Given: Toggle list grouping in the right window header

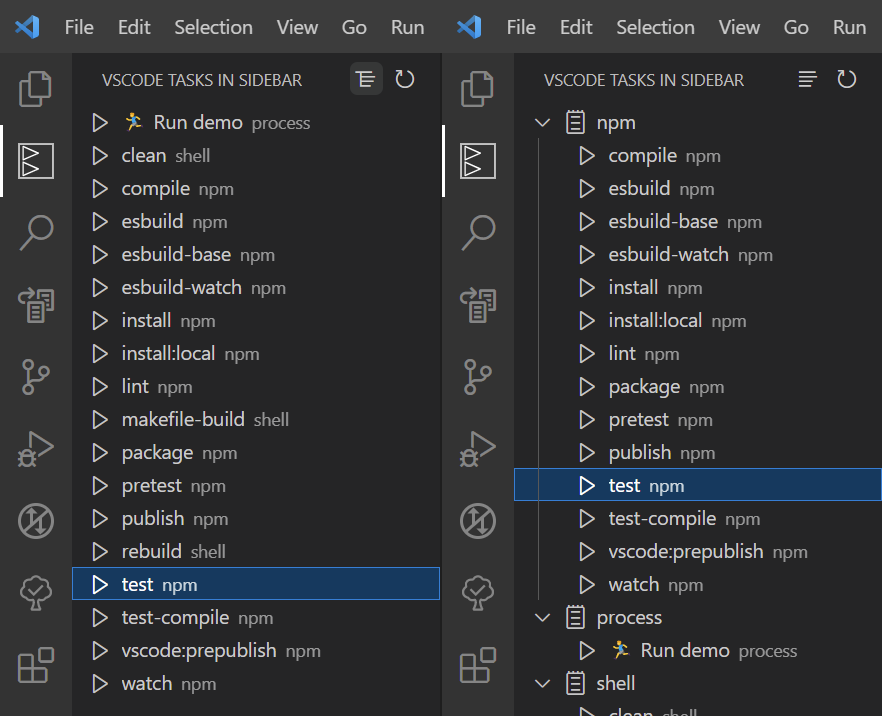Looking at the screenshot, I should [x=808, y=79].
